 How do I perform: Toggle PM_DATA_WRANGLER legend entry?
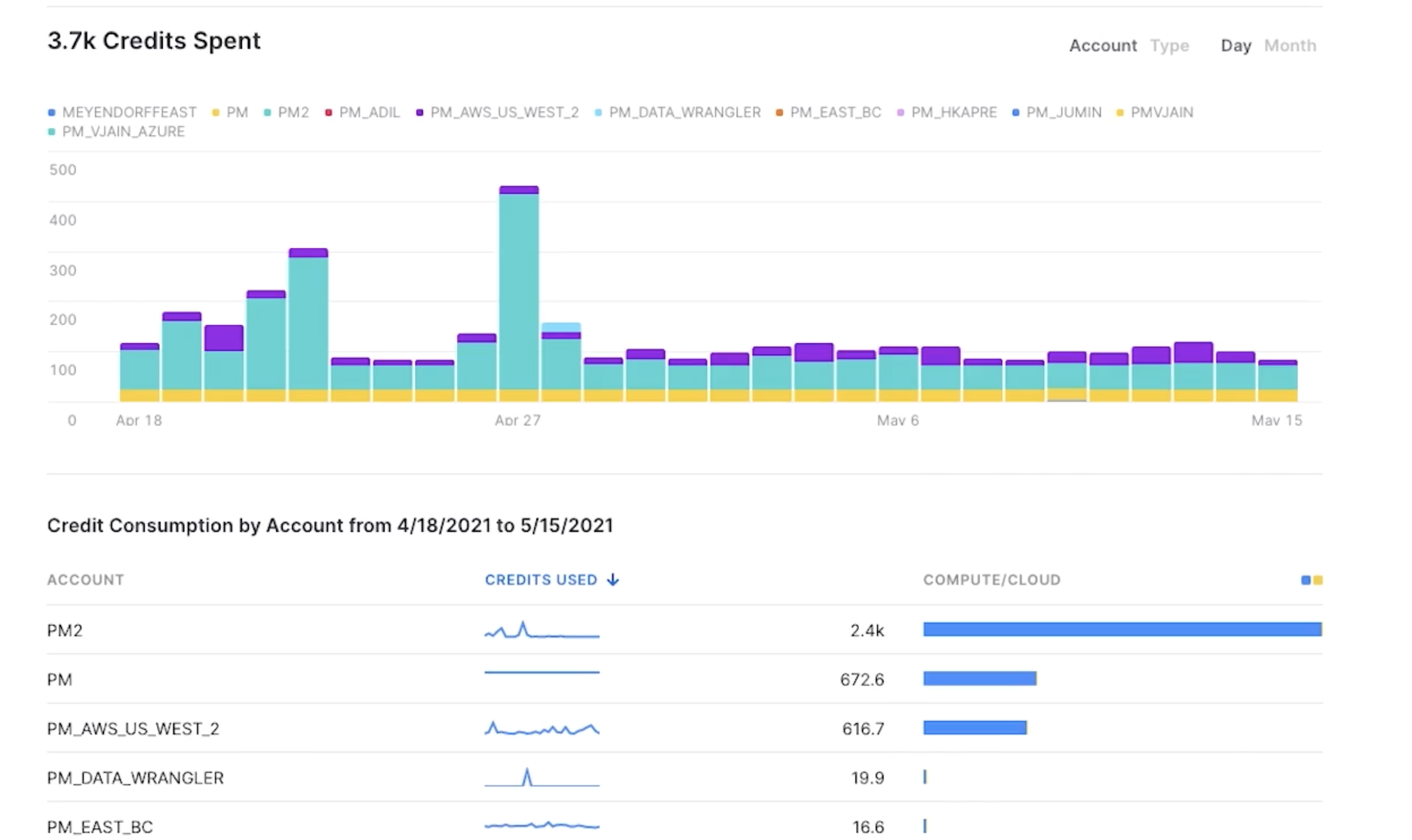click(x=677, y=112)
